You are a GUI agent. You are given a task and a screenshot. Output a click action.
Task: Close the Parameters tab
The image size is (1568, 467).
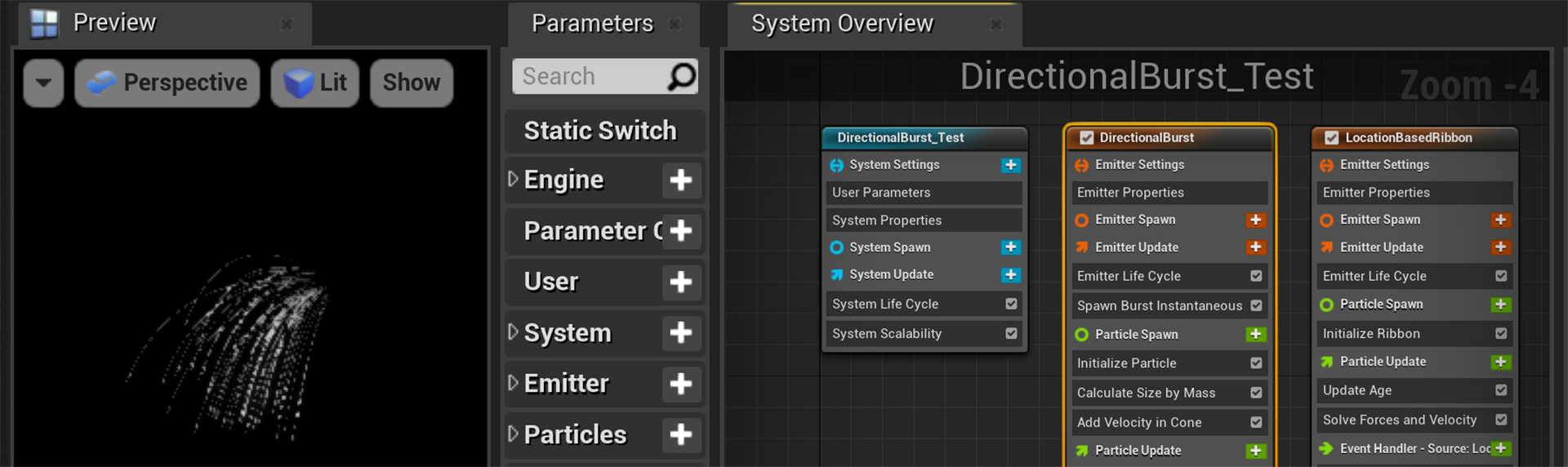pos(675,24)
